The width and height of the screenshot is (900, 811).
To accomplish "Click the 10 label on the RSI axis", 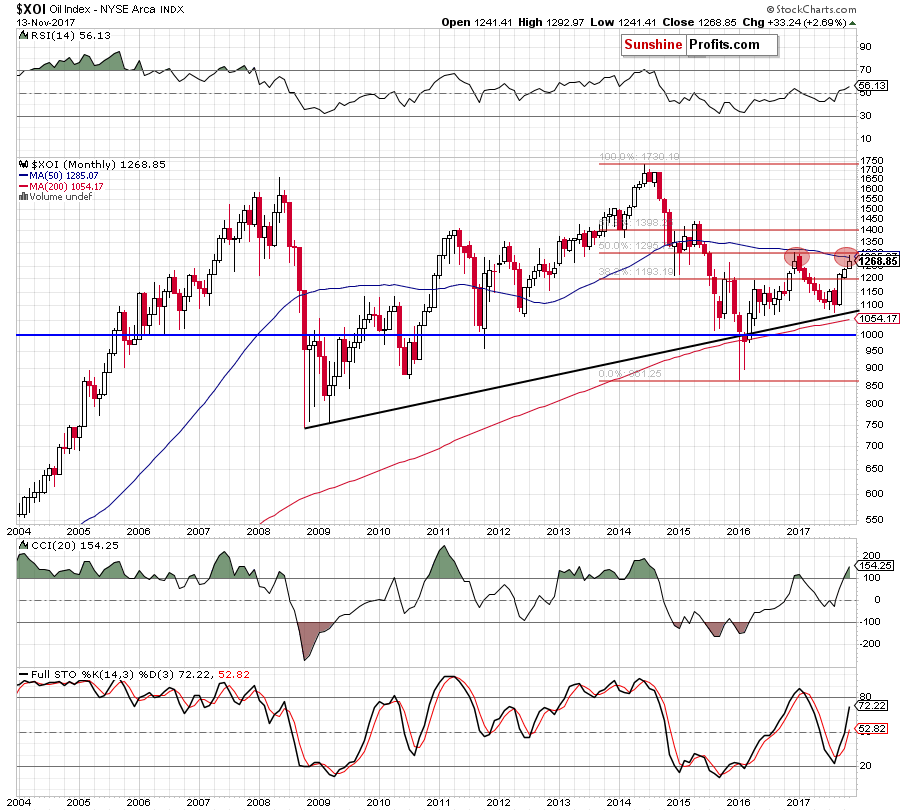I will point(865,139).
